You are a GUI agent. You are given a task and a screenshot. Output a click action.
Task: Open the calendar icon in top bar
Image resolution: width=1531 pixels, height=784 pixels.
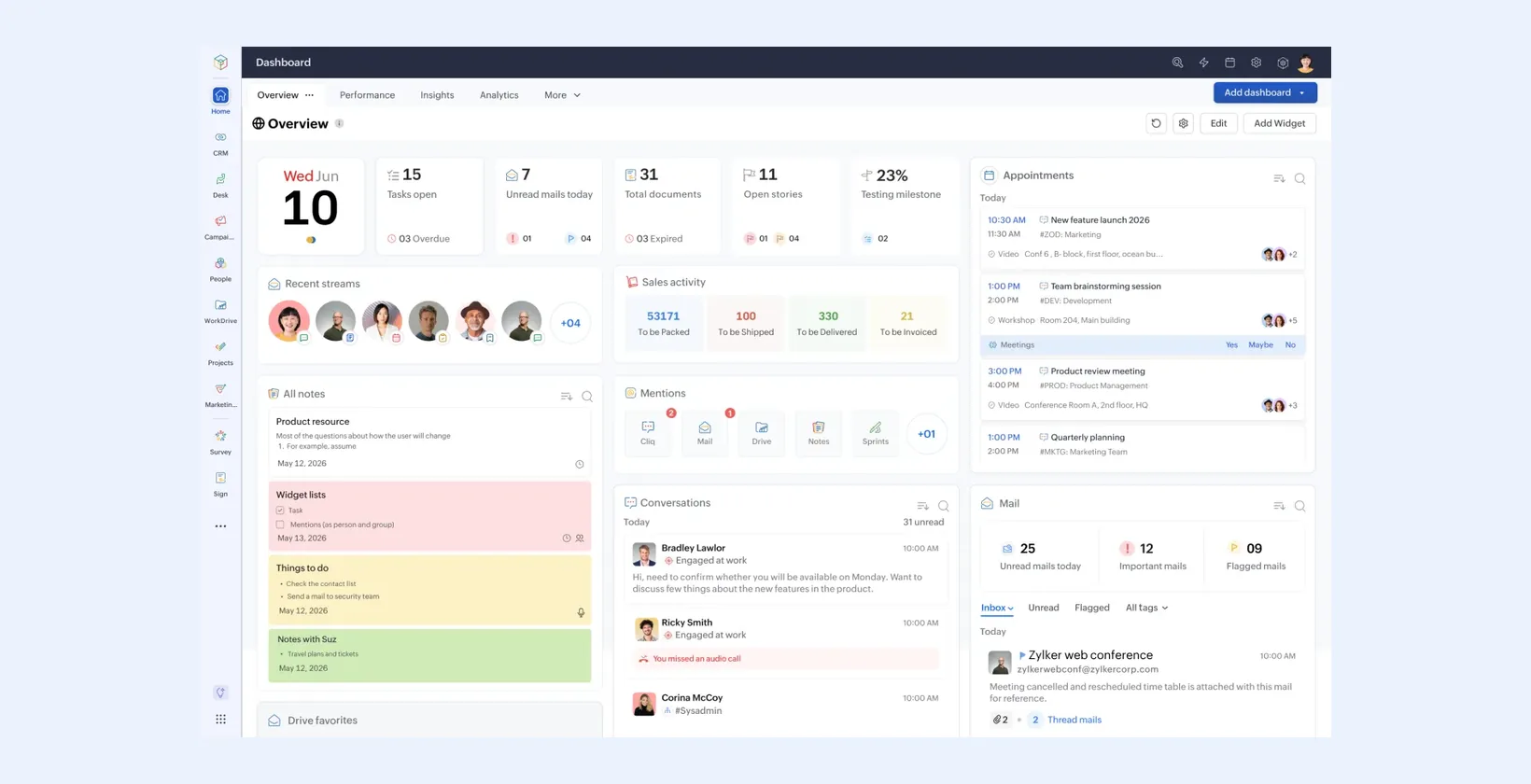tap(1229, 63)
